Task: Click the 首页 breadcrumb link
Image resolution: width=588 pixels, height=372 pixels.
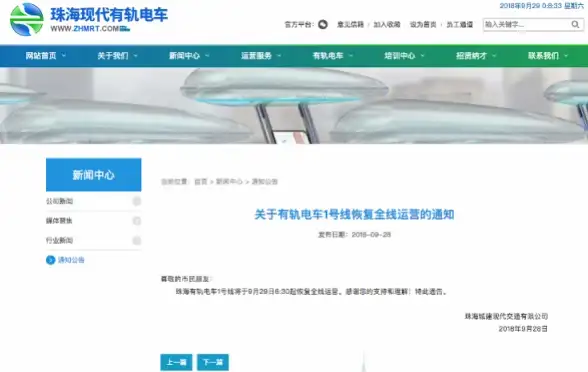Action: coord(201,182)
